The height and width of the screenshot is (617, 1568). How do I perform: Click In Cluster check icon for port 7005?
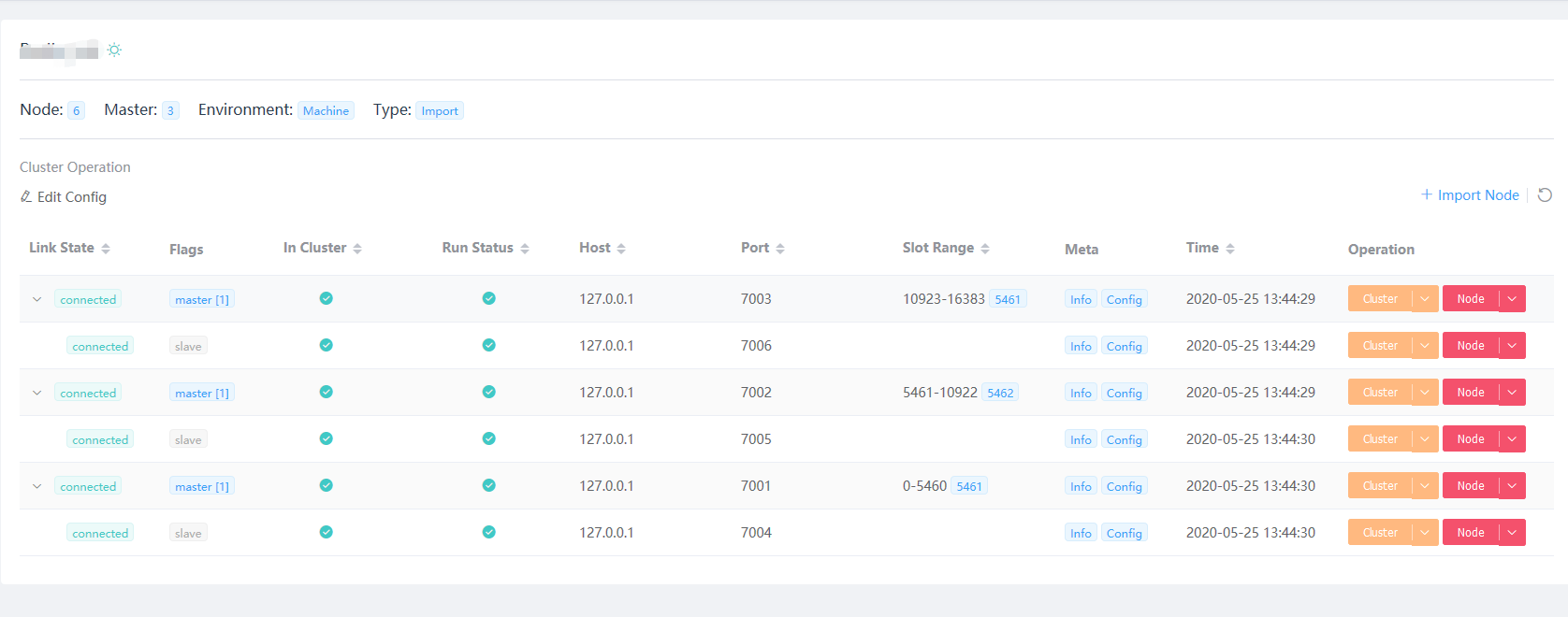pos(326,438)
